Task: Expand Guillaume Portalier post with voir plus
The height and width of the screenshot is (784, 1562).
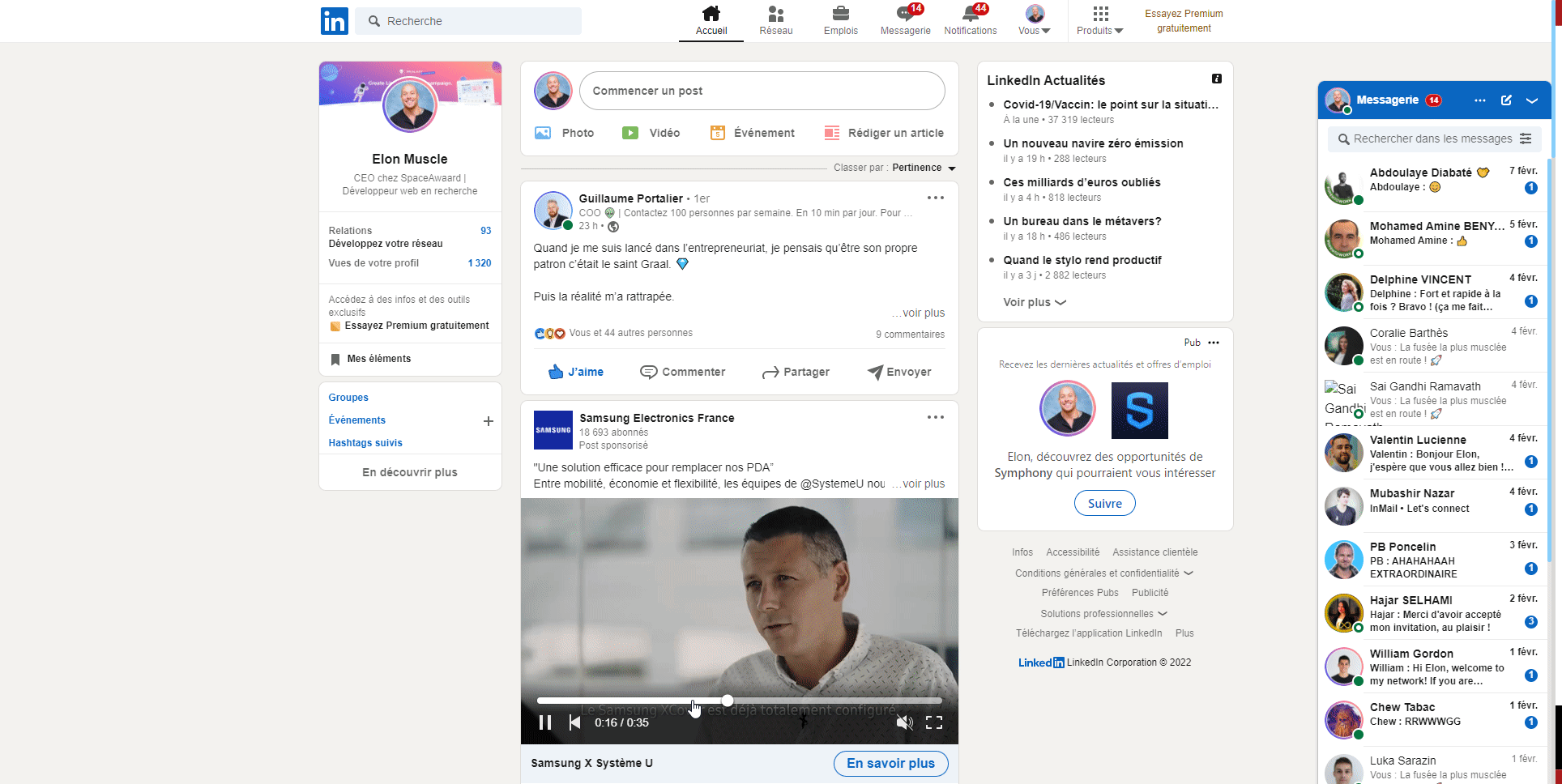Action: click(920, 313)
